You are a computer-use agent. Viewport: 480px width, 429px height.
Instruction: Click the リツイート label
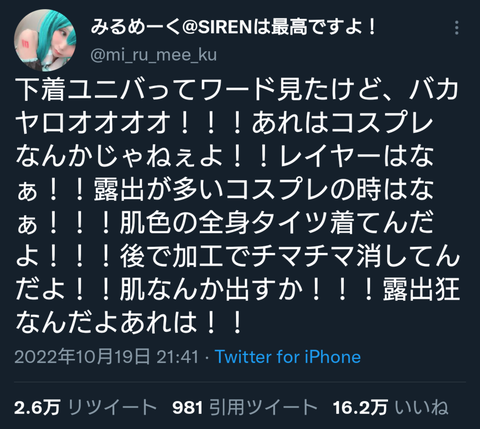[112, 407]
